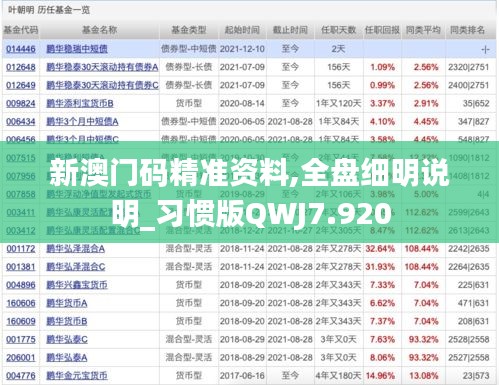Screen dimensions: 499x385
Task: Open 鹏华稳瑞中短债 fund name link
Action: [x=77, y=49]
